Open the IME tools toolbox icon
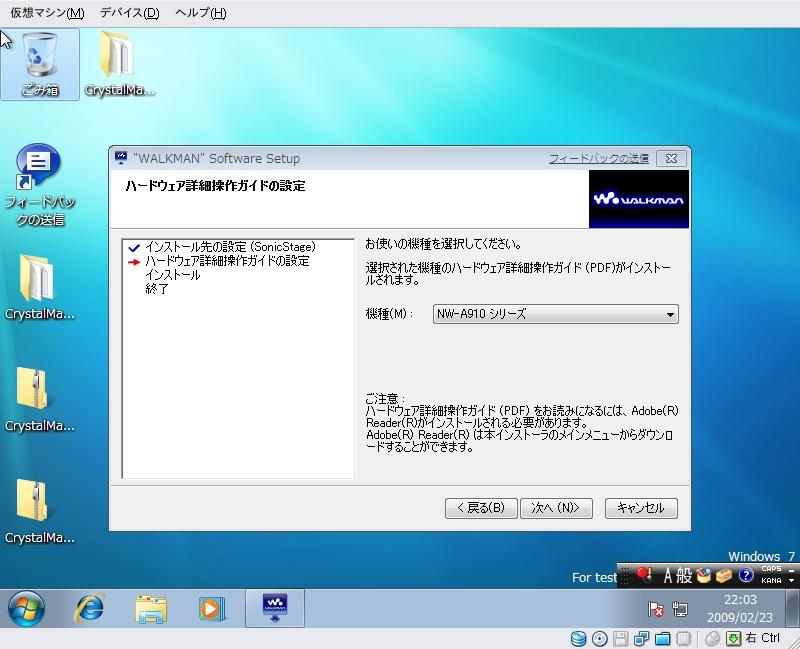 724,576
